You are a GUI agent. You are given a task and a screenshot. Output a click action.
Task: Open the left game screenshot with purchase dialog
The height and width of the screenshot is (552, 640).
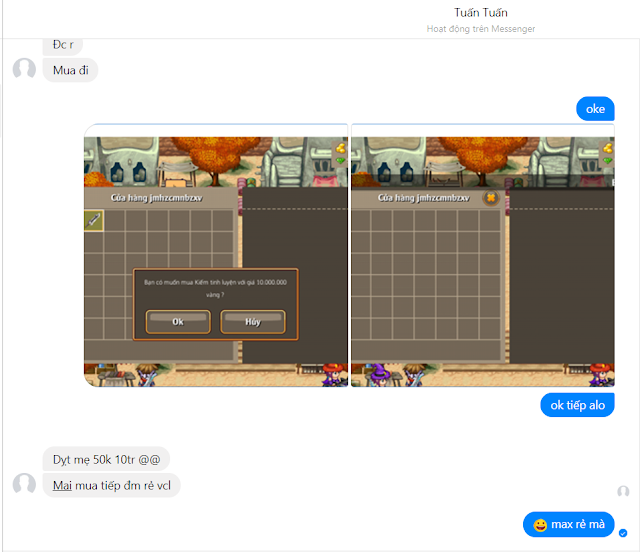click(216, 255)
